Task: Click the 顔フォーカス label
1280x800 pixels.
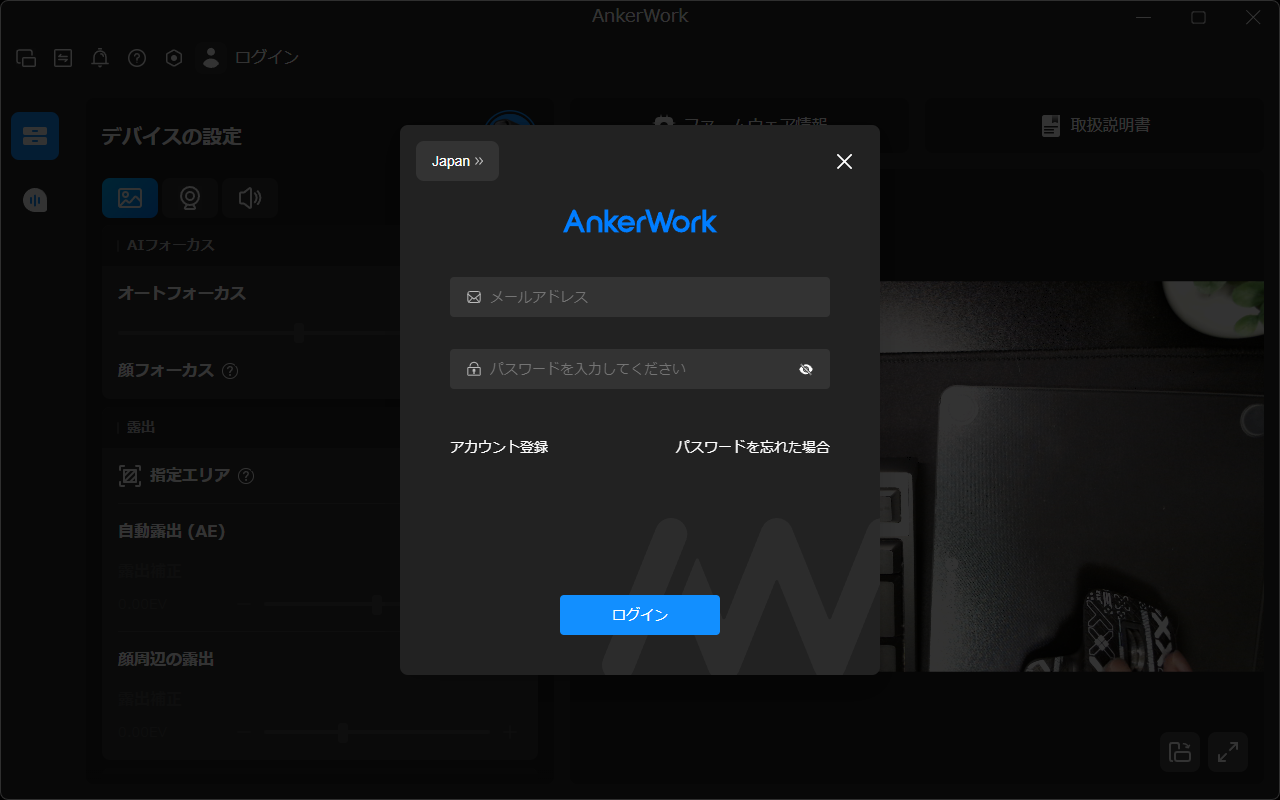Action: pyautogui.click(x=166, y=370)
